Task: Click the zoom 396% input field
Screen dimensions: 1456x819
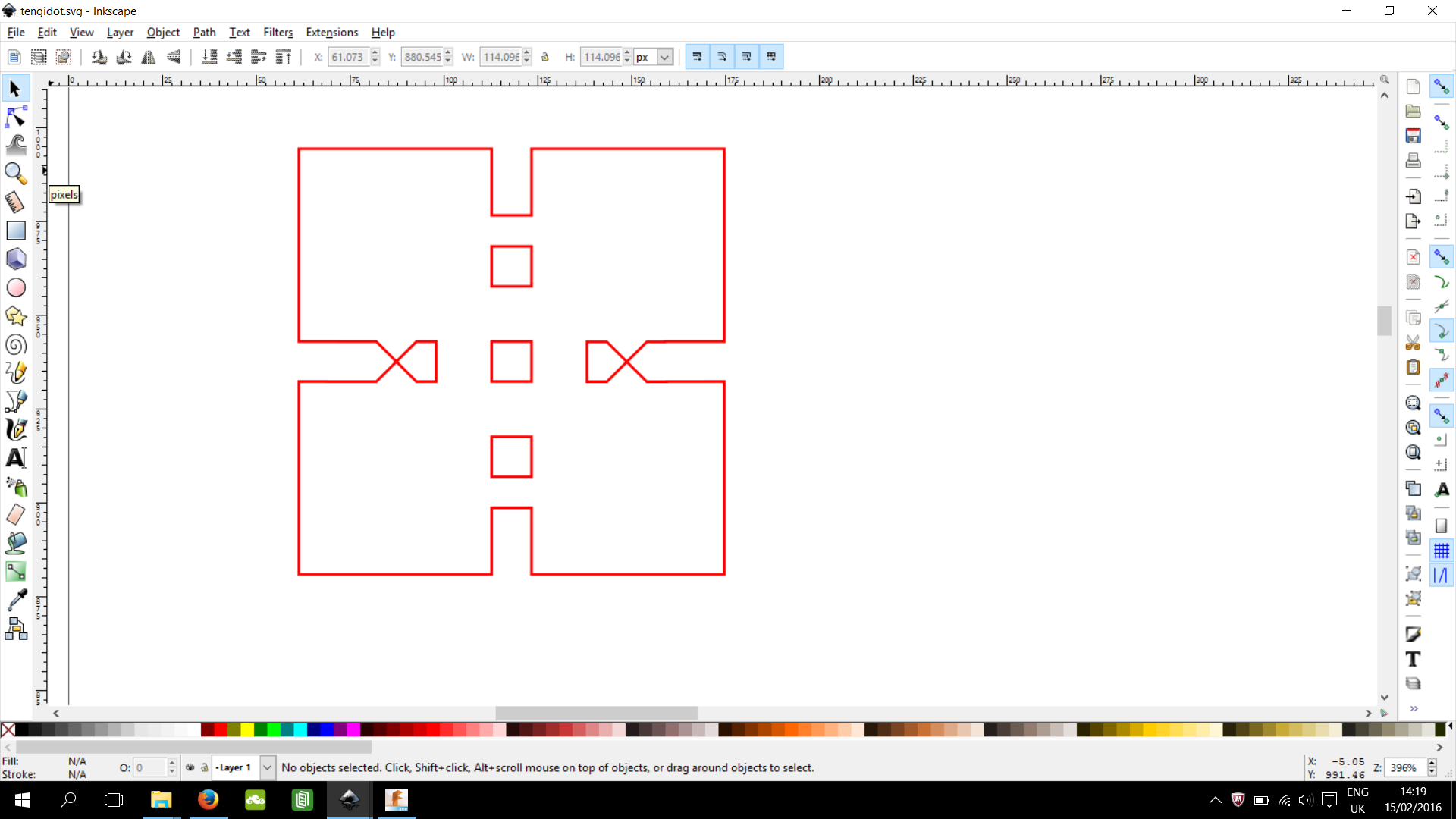Action: coord(1405,767)
